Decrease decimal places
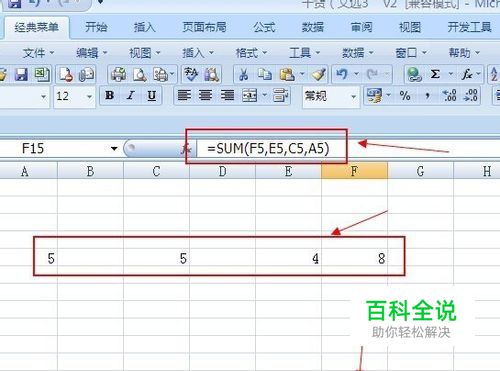Screen dimensions: 500x371 click(x=470, y=96)
